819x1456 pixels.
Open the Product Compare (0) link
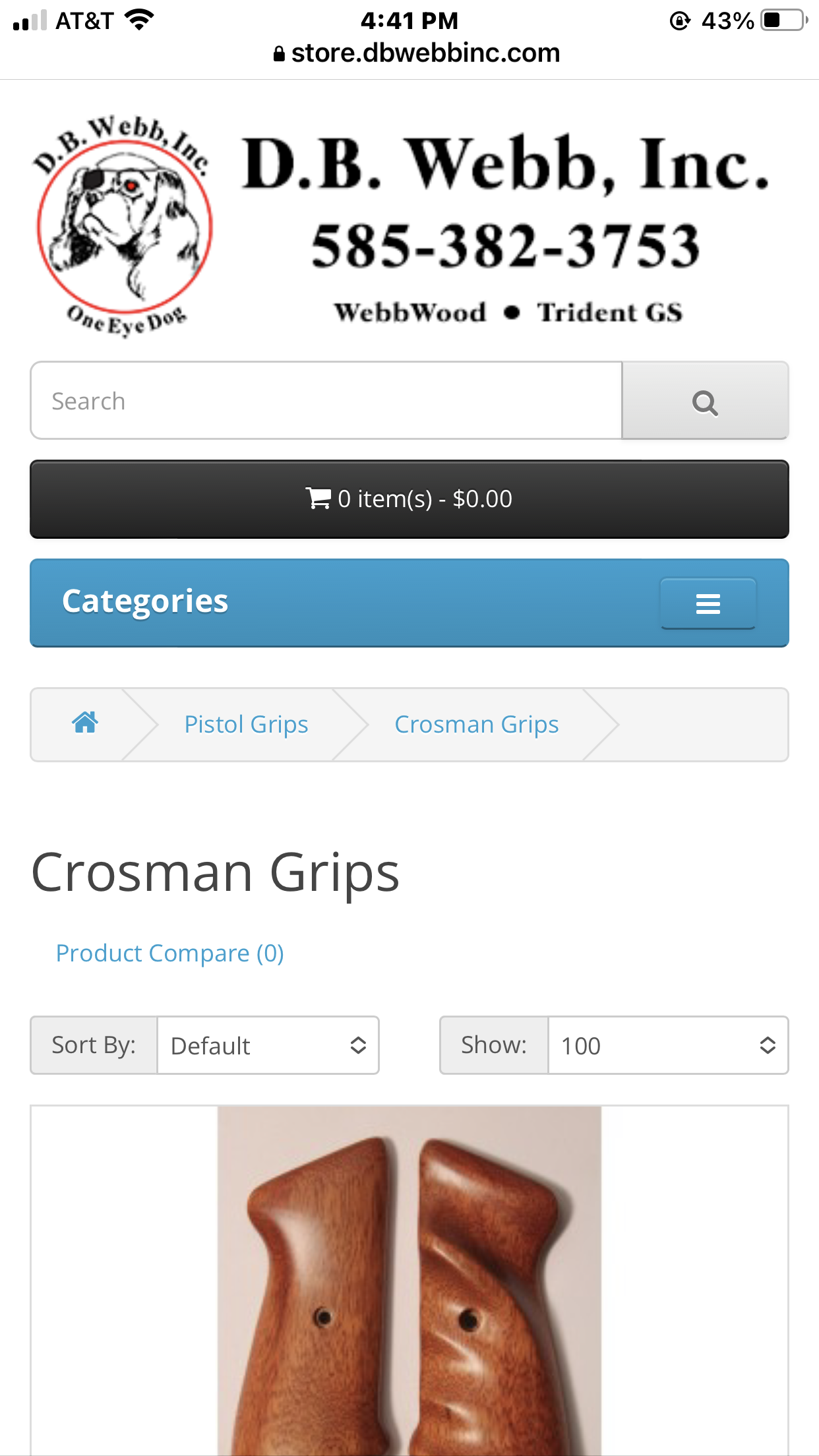pos(170,953)
